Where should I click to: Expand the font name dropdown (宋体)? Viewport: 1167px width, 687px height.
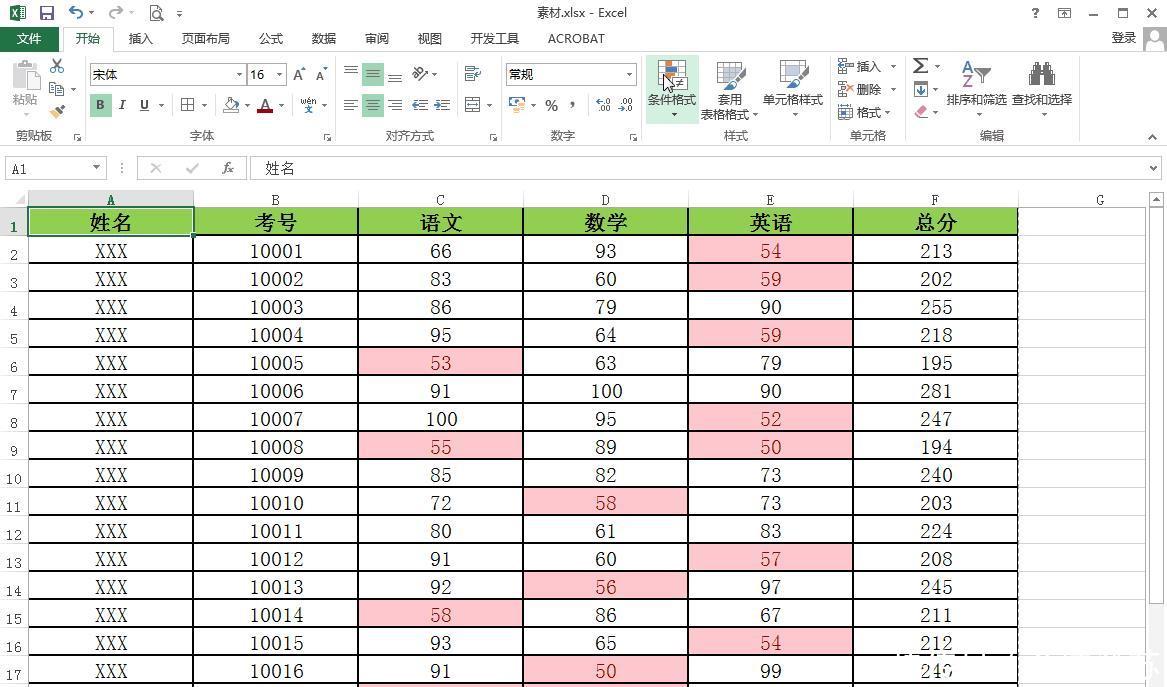pyautogui.click(x=239, y=75)
